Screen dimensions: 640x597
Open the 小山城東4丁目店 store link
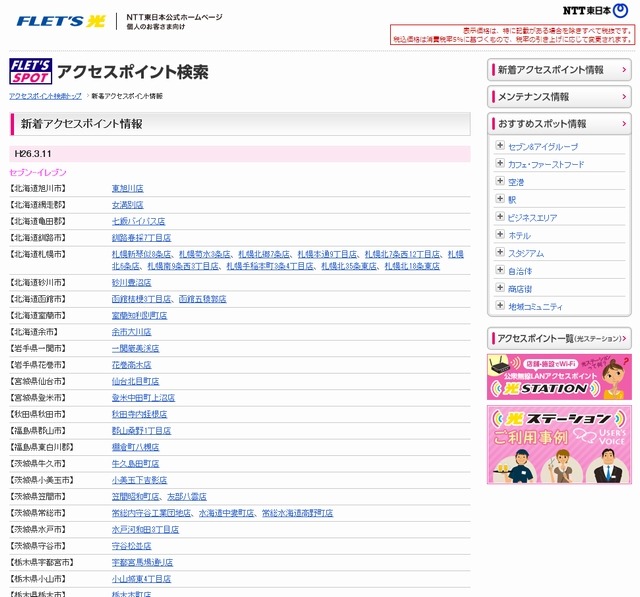pyautogui.click(x=141, y=579)
